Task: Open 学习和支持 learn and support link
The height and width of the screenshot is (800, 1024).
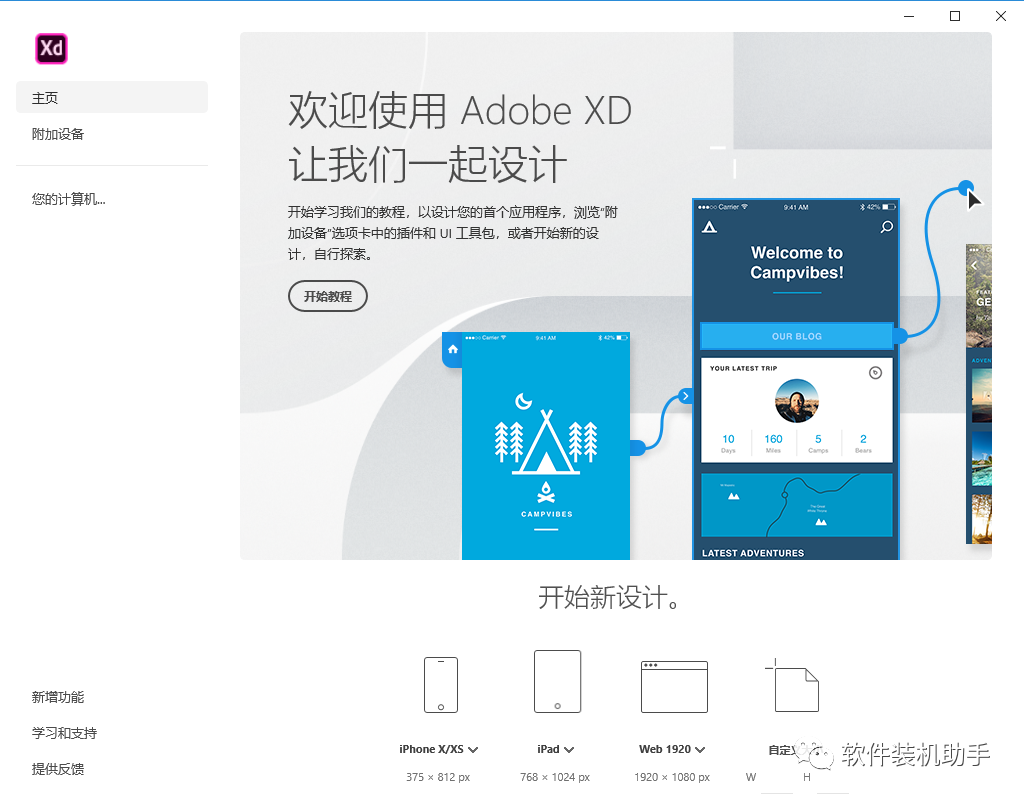Action: 64,733
